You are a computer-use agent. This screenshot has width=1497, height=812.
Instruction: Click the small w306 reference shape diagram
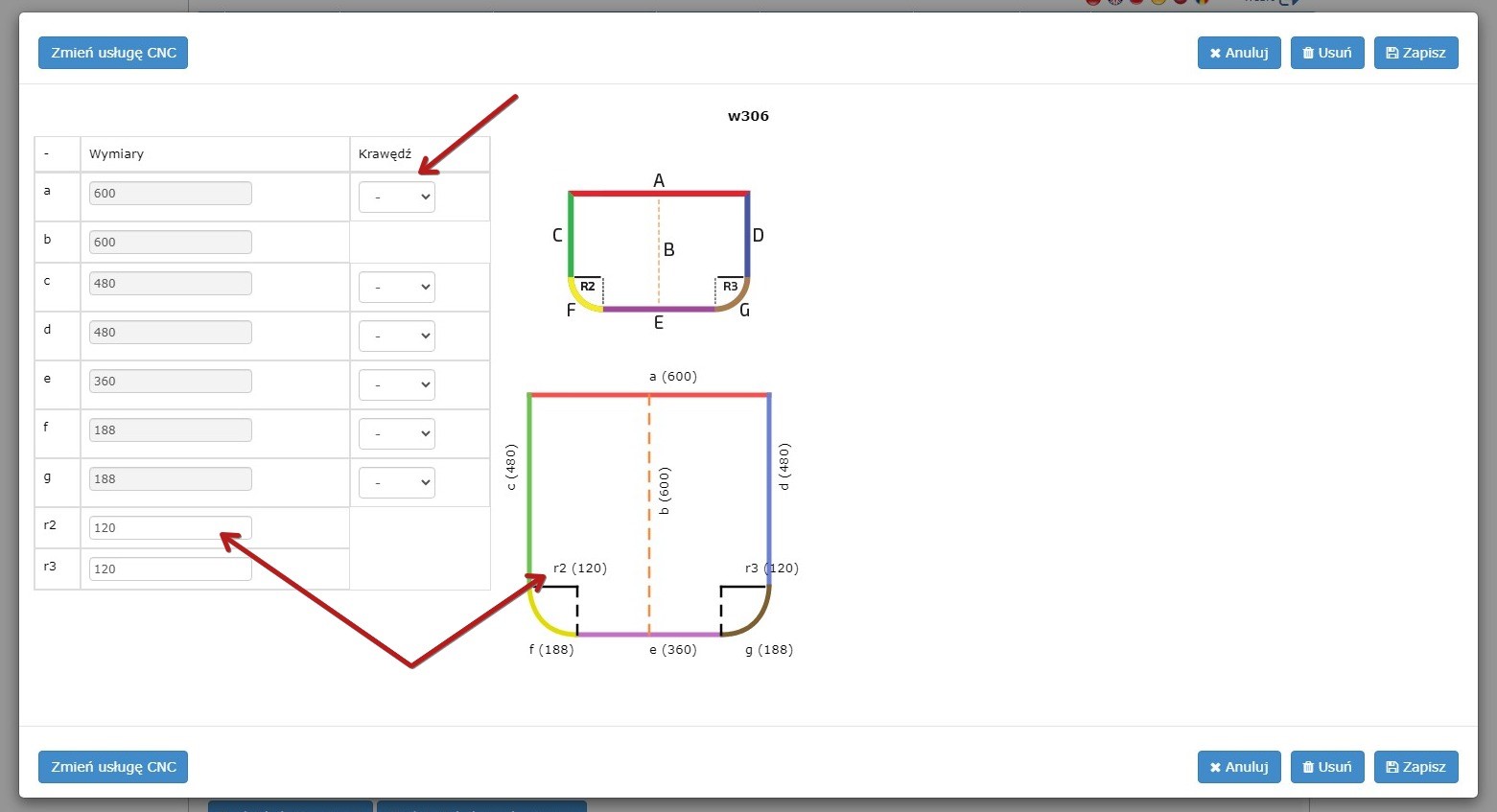pos(659,251)
